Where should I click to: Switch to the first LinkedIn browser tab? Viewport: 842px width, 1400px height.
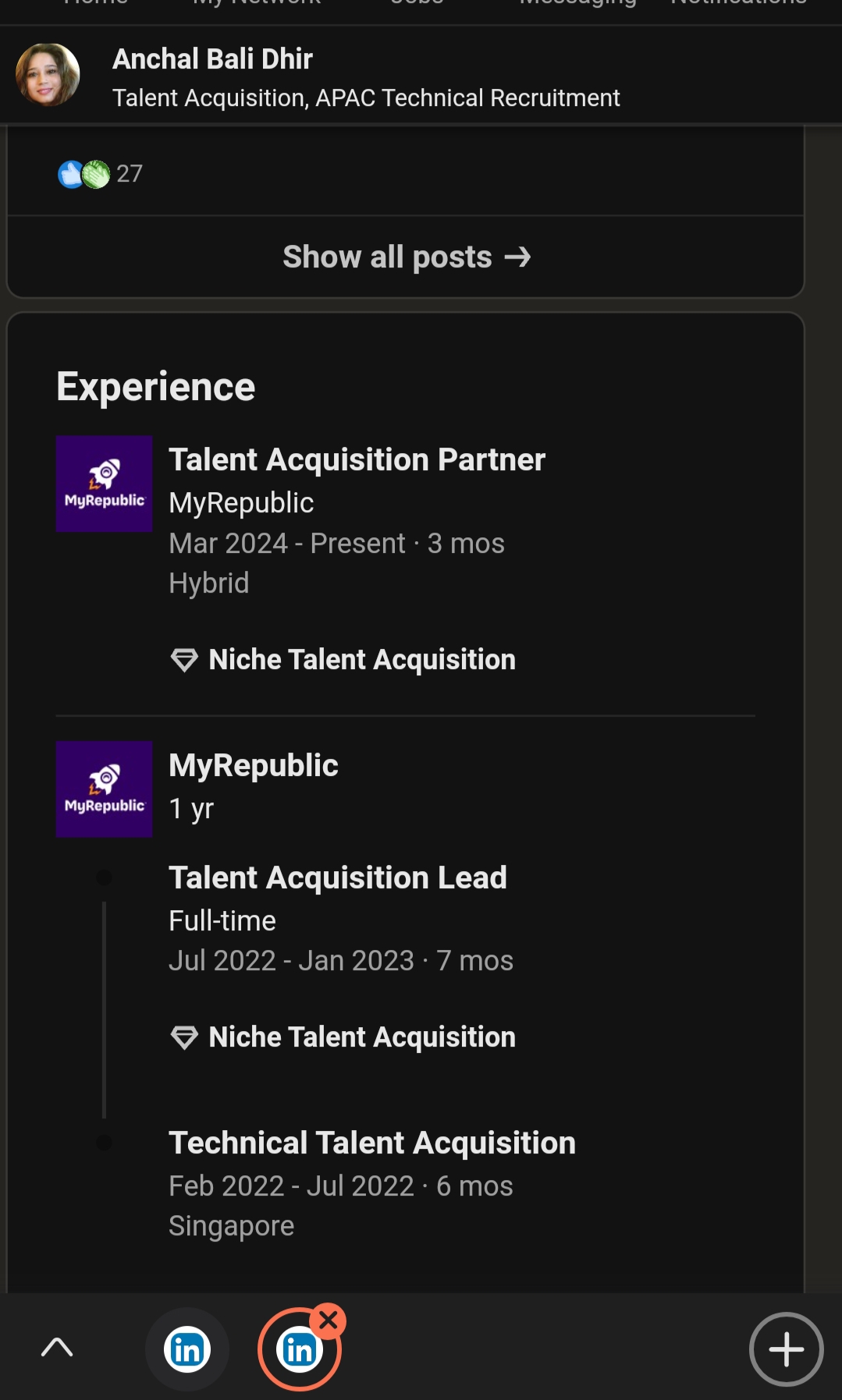click(x=187, y=1349)
